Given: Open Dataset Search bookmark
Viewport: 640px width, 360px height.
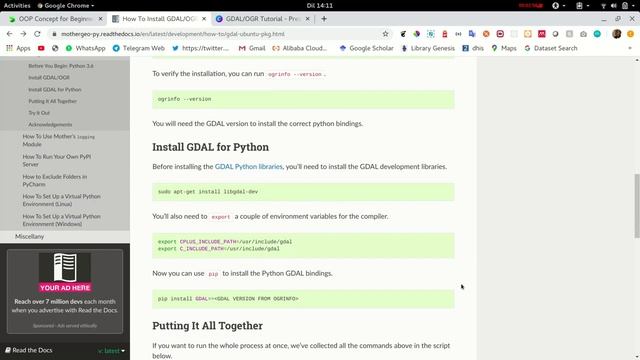Looking at the screenshot, I should pyautogui.click(x=551, y=48).
